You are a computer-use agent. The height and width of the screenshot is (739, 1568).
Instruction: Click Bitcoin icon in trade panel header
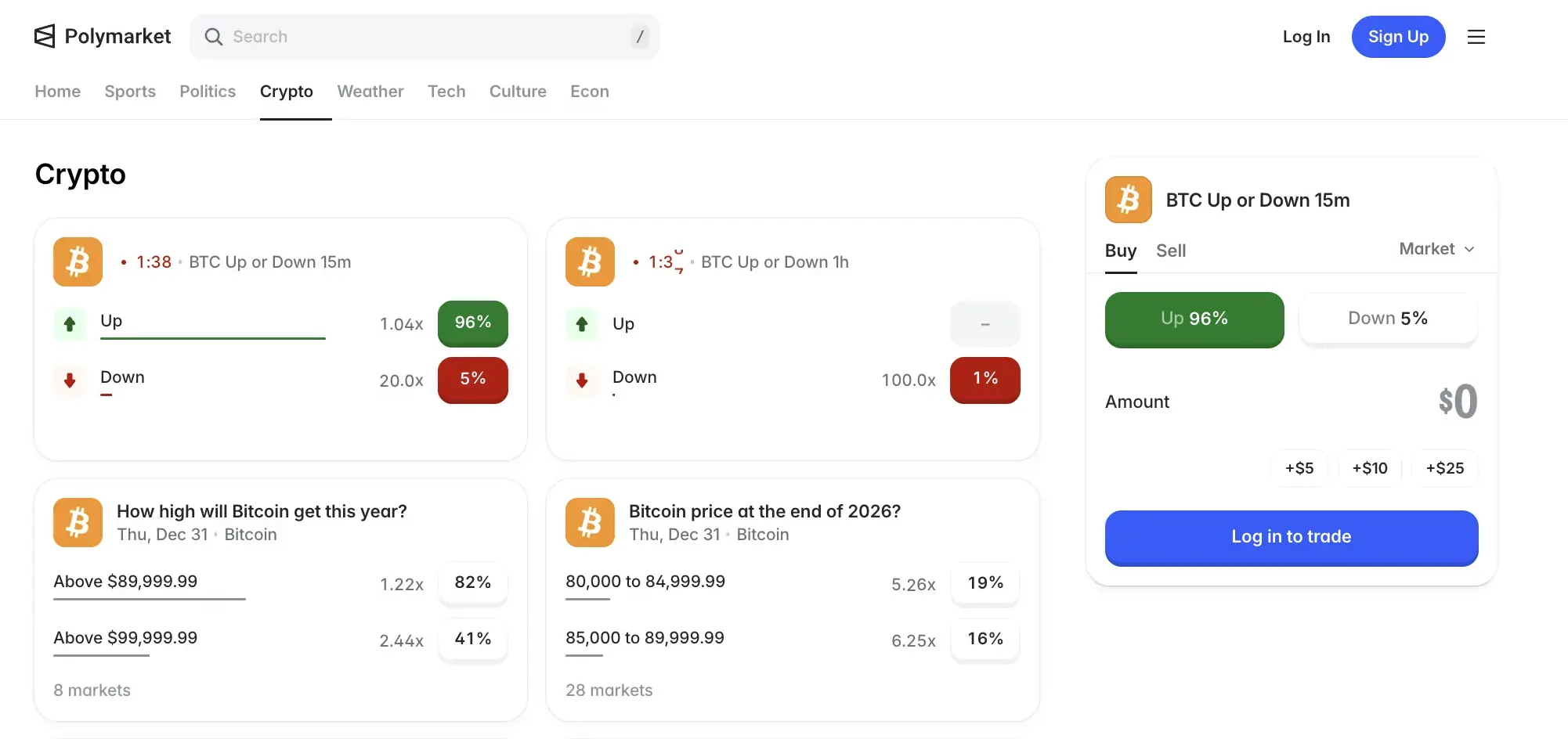coord(1128,200)
